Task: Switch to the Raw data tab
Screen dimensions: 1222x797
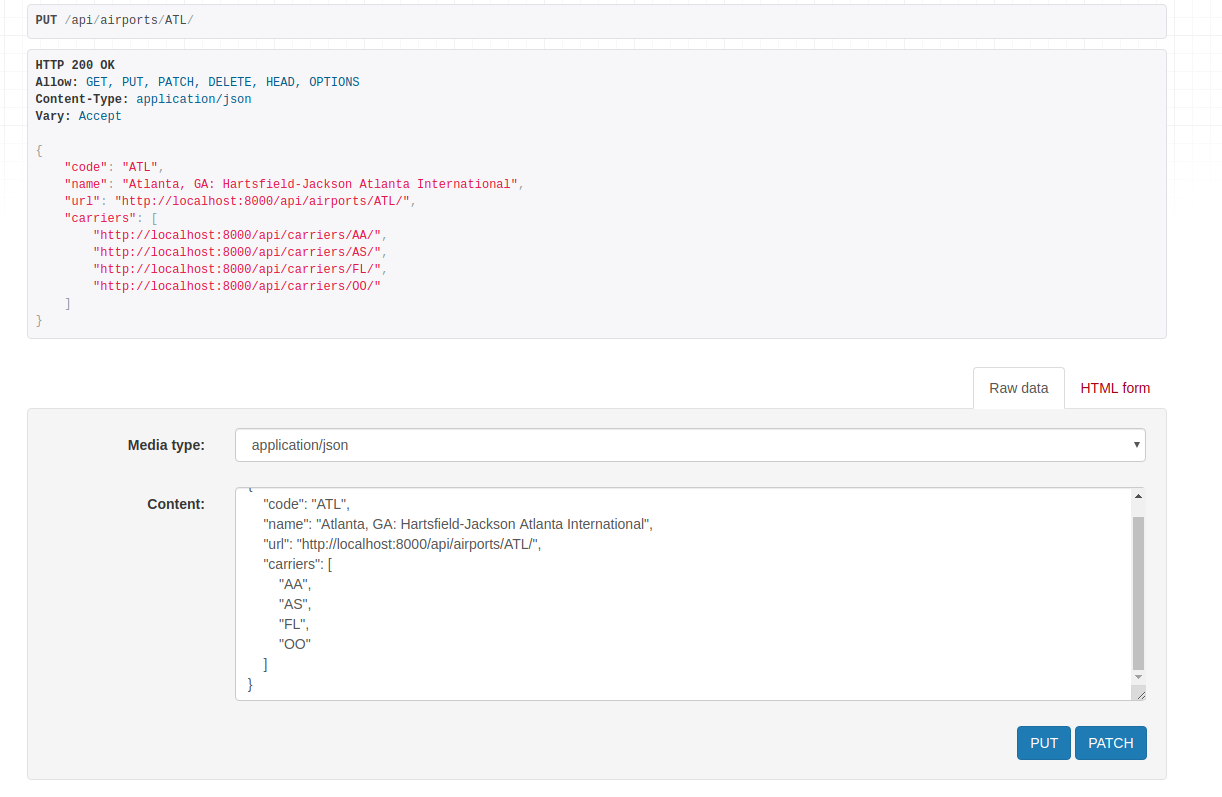Action: [x=1018, y=388]
